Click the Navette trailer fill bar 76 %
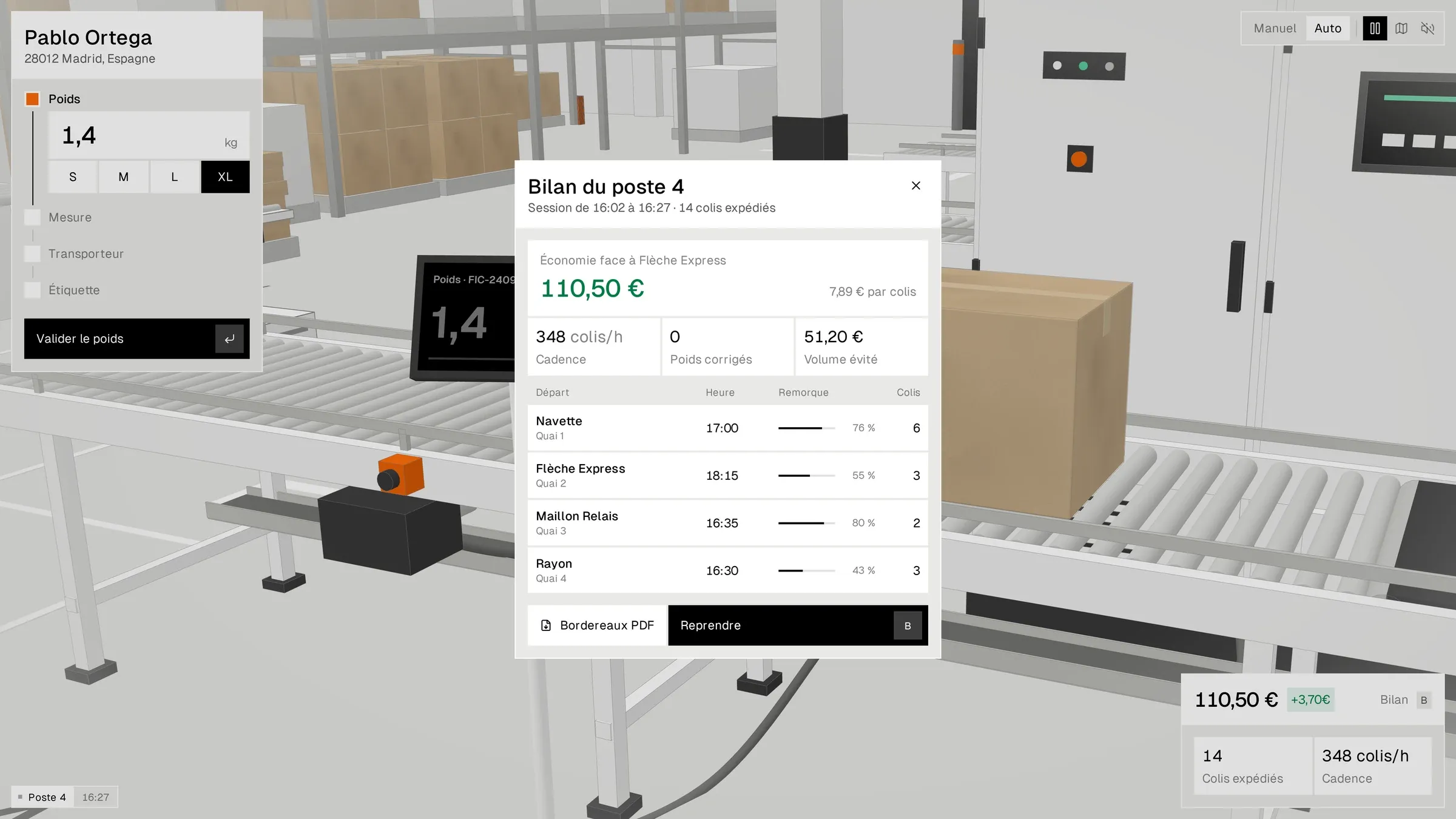The image size is (1456, 819). 806,428
